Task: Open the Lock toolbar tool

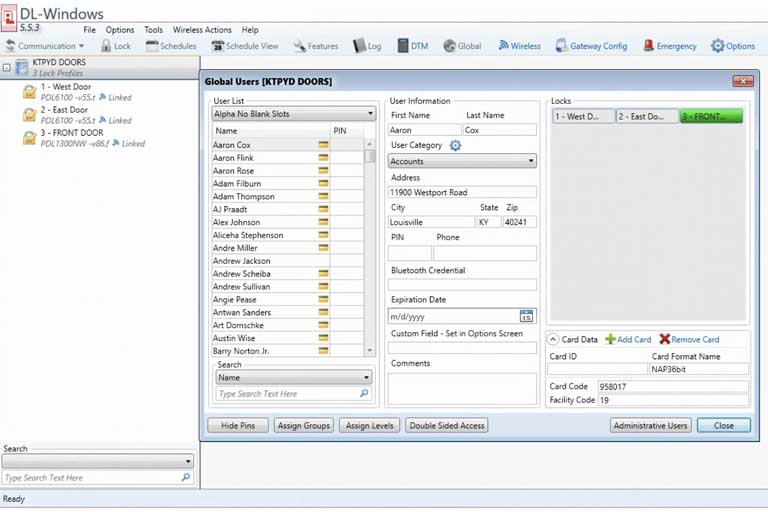Action: coord(115,46)
